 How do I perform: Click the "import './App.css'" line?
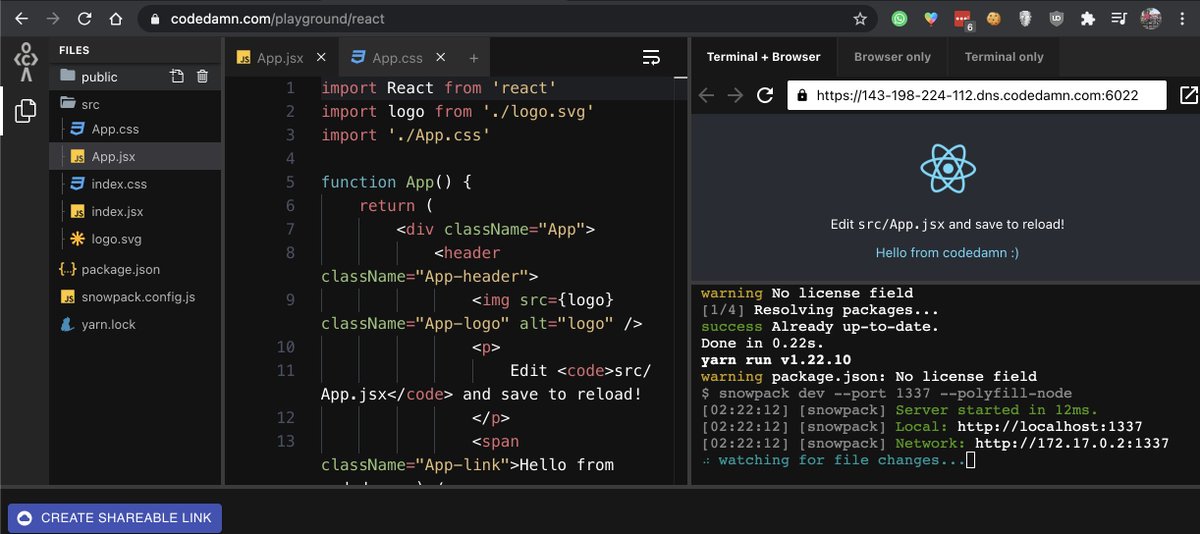(405, 135)
